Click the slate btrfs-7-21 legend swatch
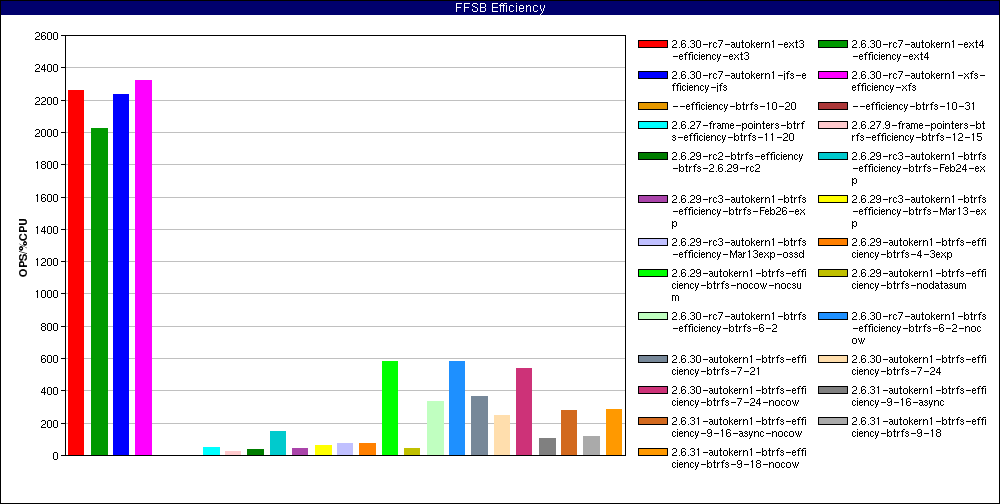The image size is (1000, 504). 652,359
